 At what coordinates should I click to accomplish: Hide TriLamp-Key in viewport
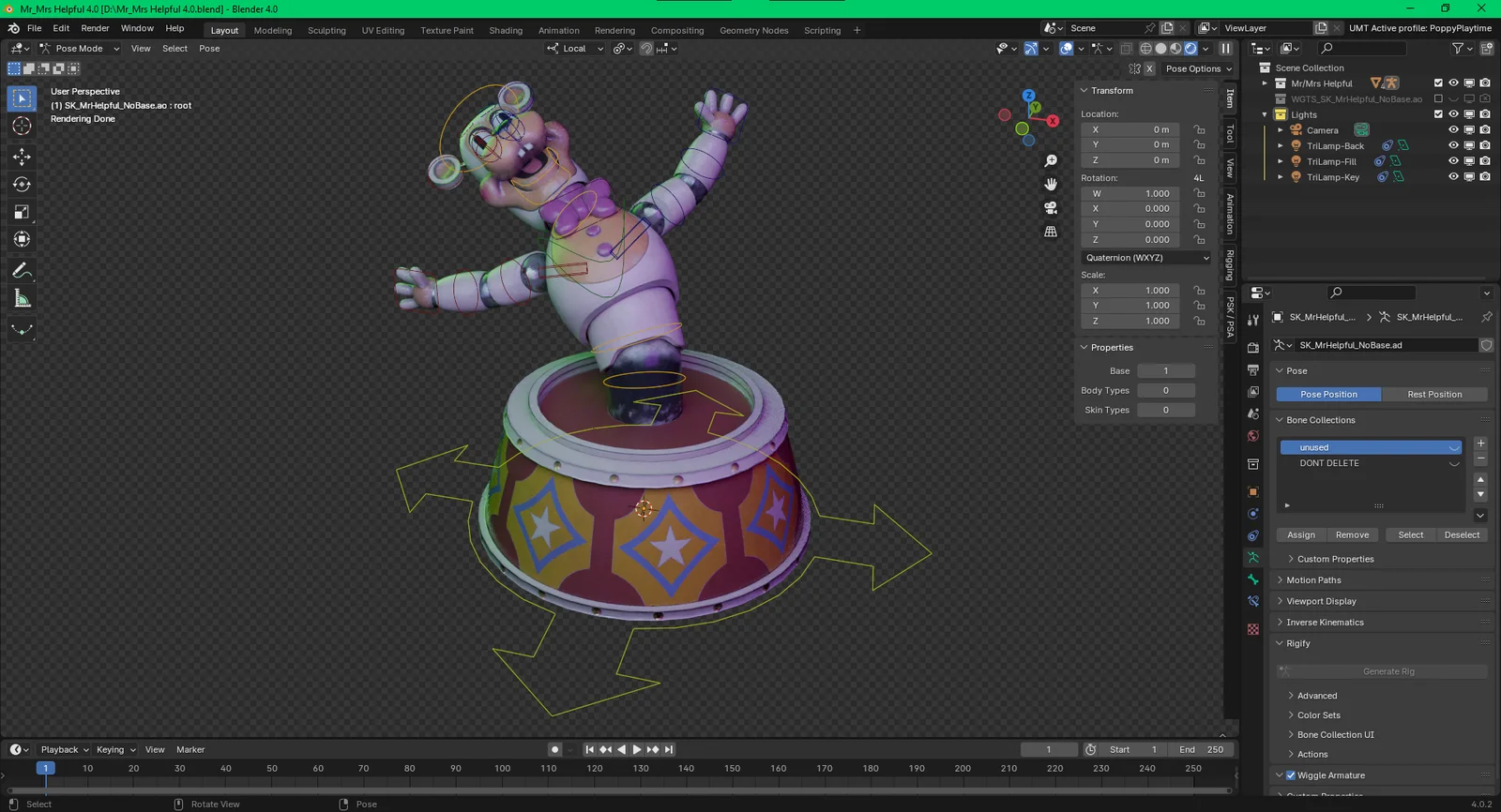click(1453, 177)
